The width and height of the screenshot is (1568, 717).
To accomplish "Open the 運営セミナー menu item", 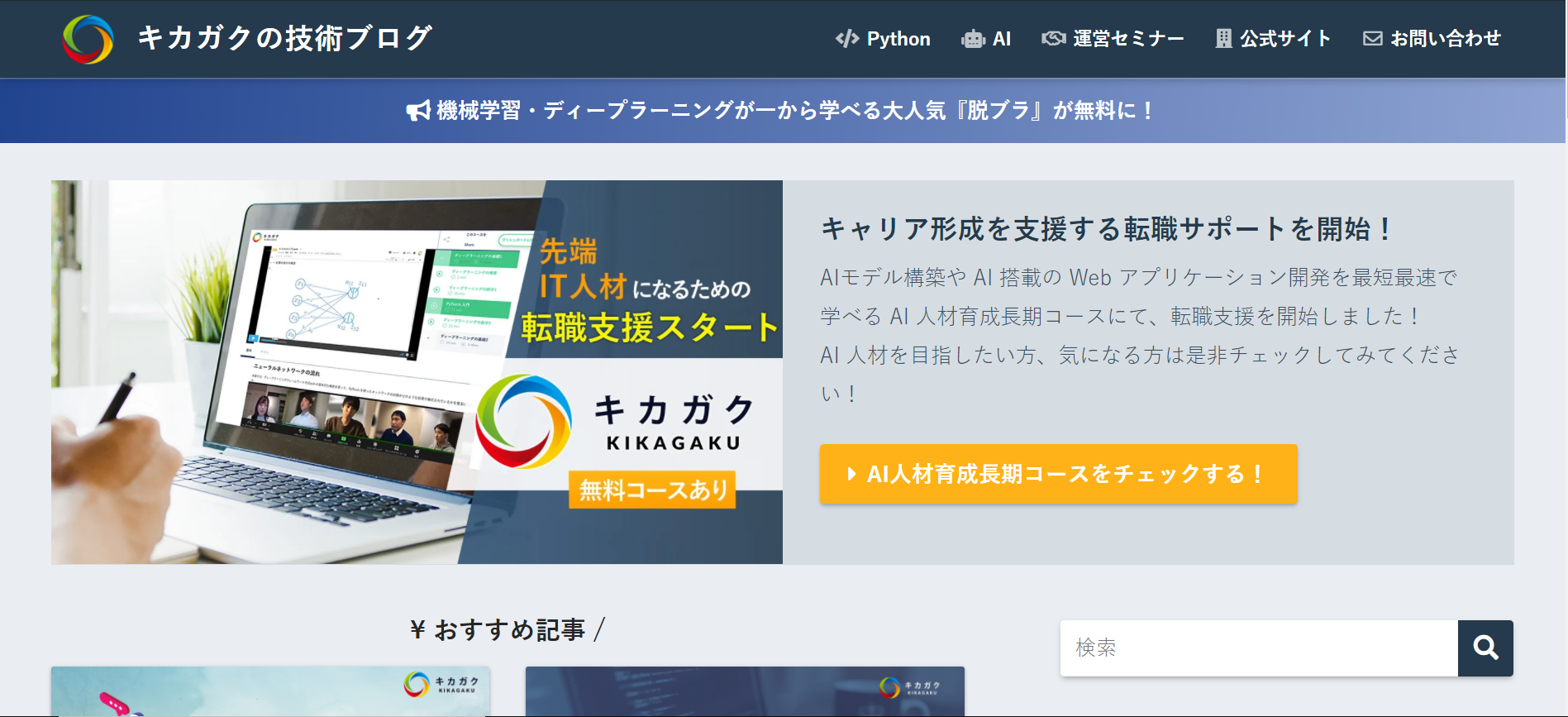I will 1128,39.
